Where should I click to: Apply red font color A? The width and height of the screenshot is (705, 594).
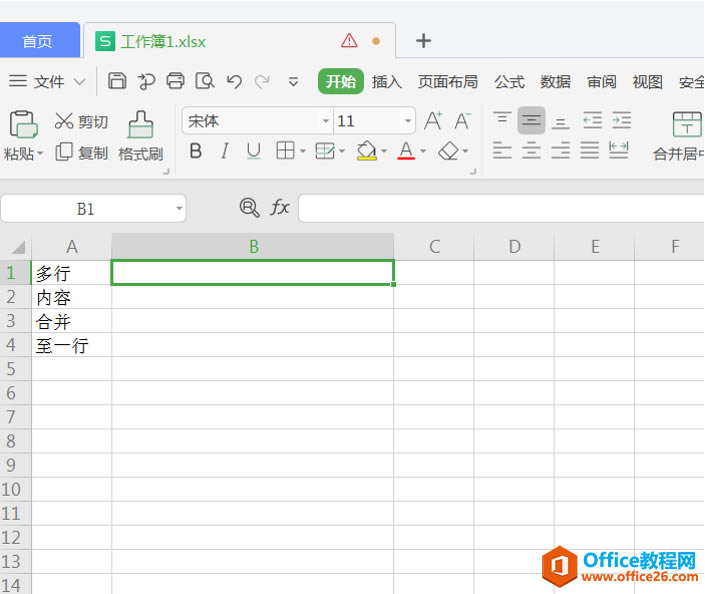[406, 151]
